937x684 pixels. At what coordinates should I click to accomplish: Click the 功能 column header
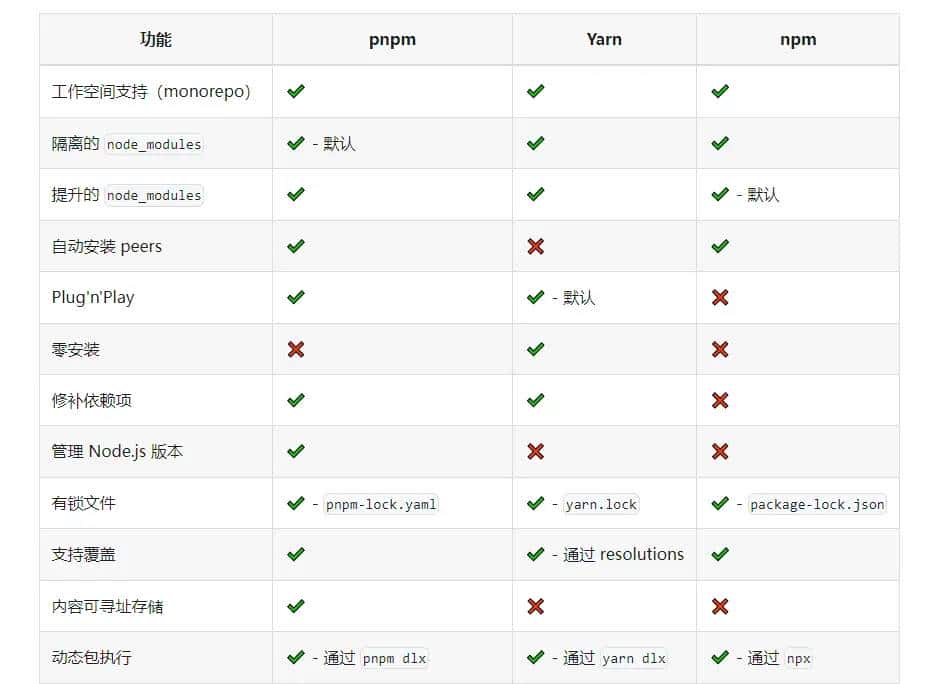click(156, 40)
